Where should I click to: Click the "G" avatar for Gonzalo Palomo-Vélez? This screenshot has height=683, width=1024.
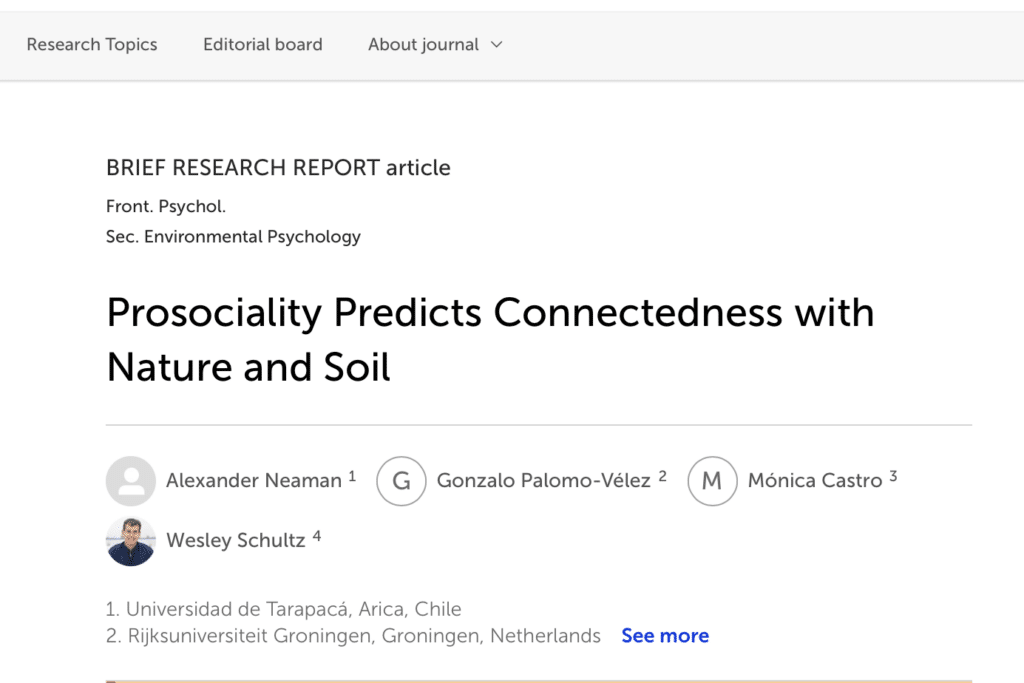coord(401,481)
